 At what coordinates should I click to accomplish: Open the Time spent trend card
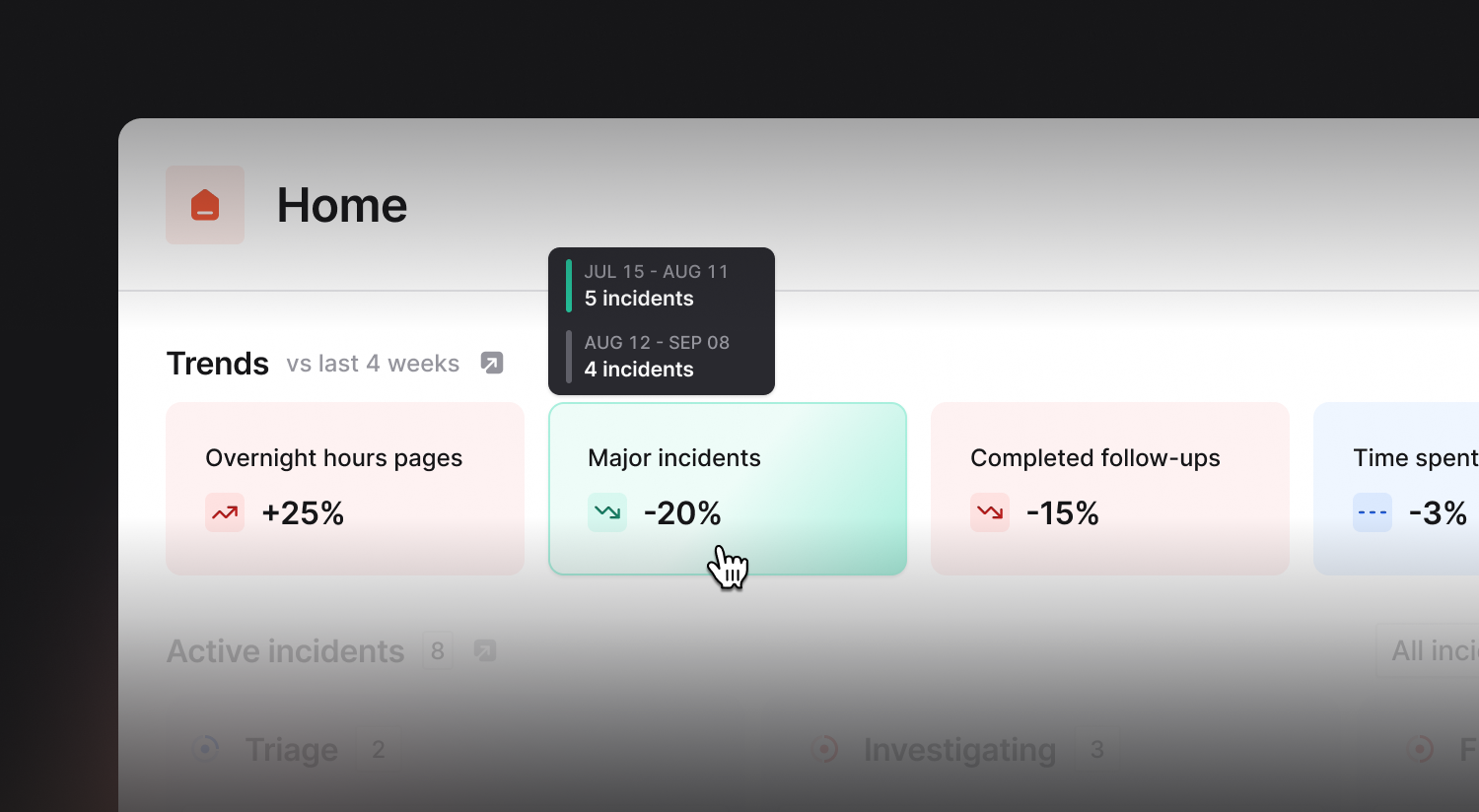1396,489
